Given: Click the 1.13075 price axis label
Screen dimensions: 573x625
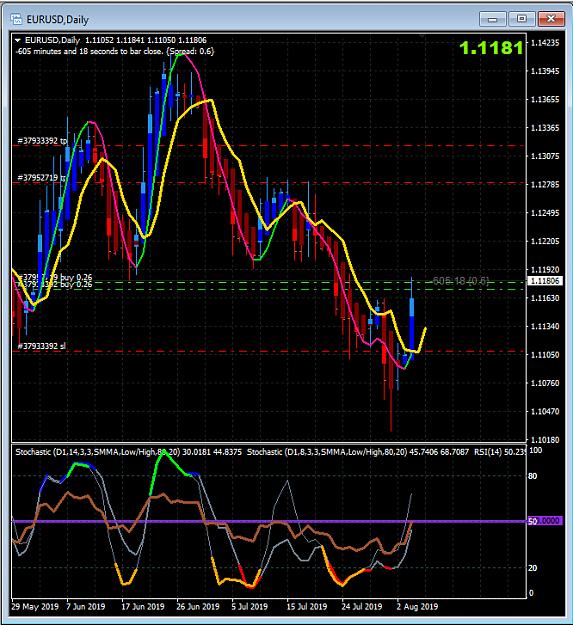Looking at the screenshot, I should coord(545,156).
